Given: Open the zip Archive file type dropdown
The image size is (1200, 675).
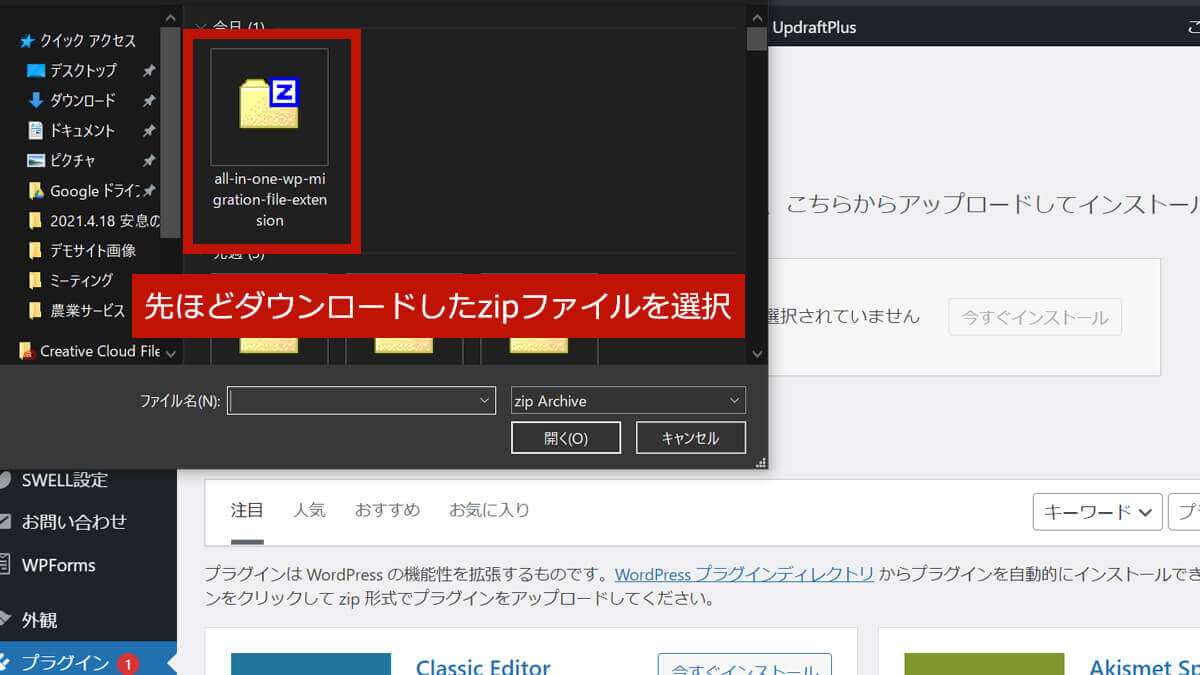Looking at the screenshot, I should [x=628, y=401].
